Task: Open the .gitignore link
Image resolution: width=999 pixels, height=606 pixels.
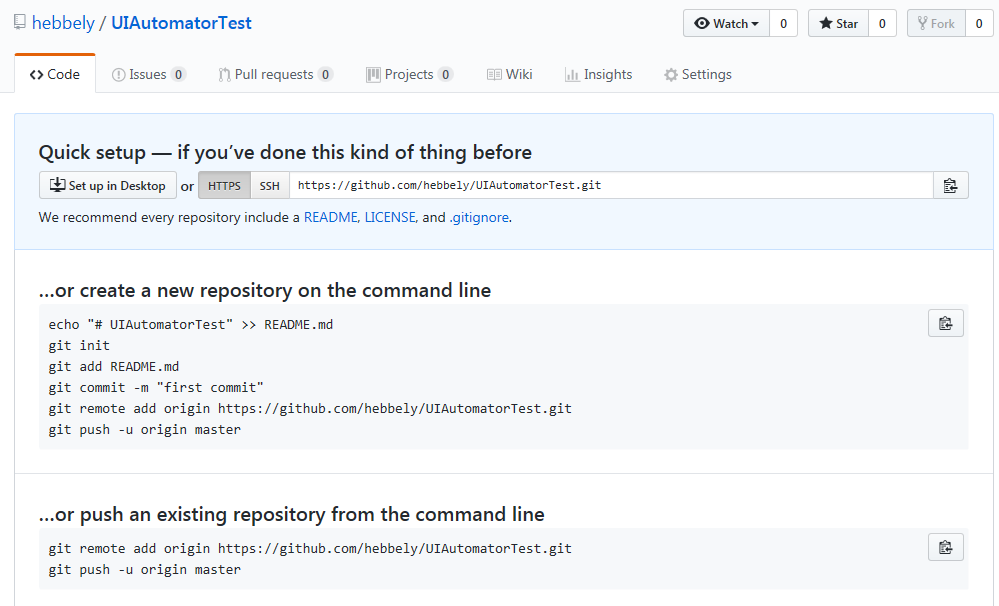Action: coord(479,217)
